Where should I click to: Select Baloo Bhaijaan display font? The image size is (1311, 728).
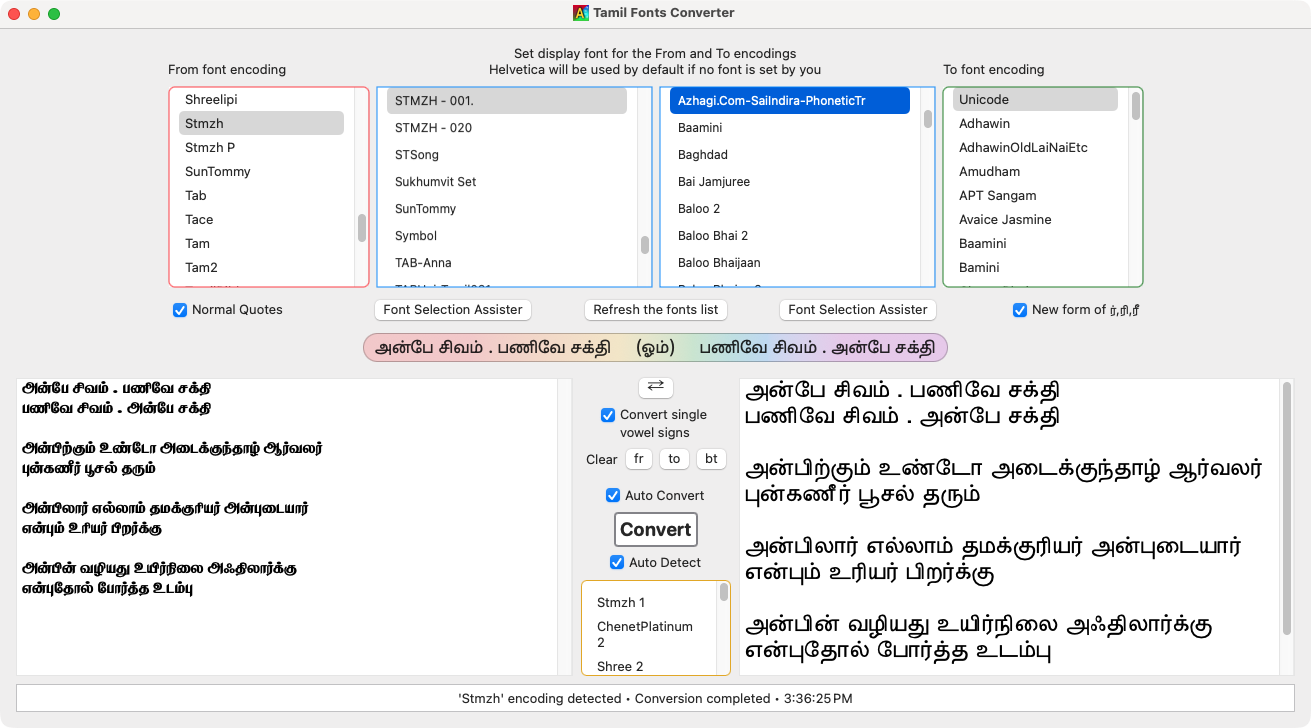pyautogui.click(x=790, y=263)
